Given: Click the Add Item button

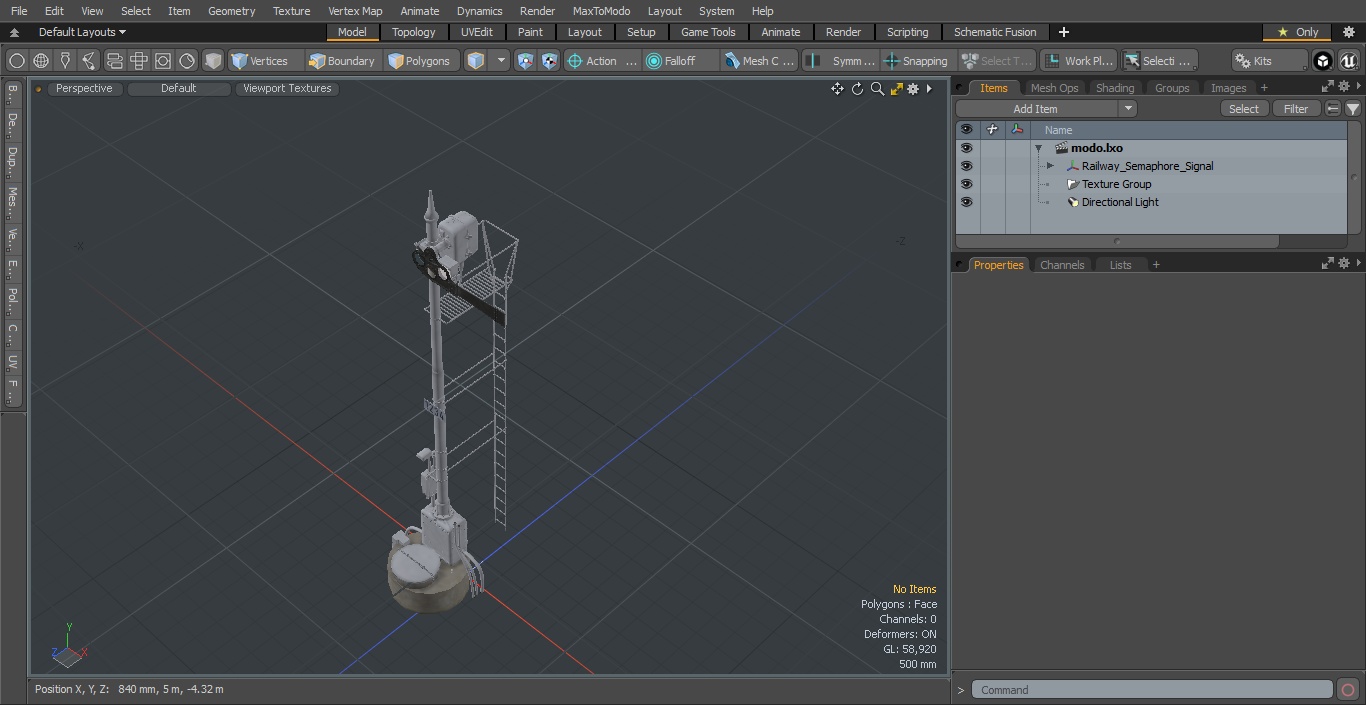Looking at the screenshot, I should (1035, 109).
